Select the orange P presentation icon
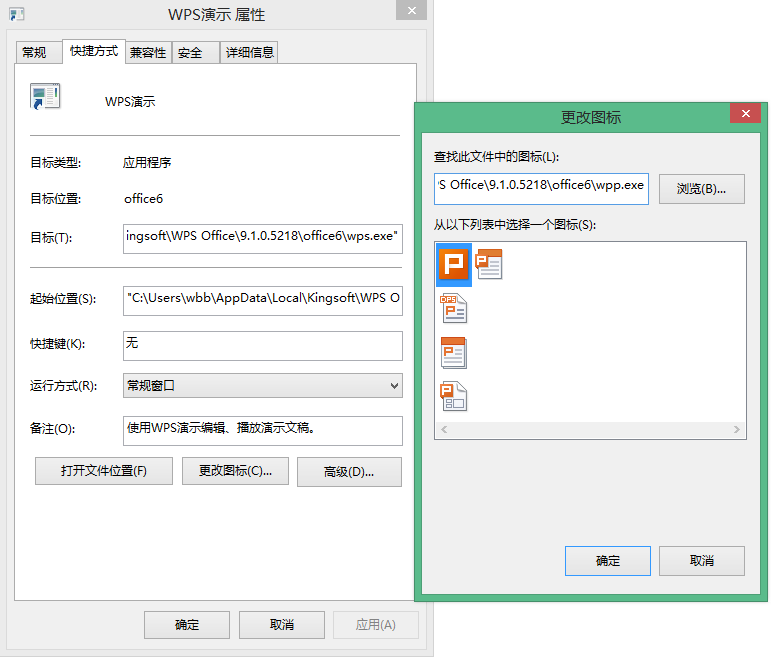 click(453, 264)
